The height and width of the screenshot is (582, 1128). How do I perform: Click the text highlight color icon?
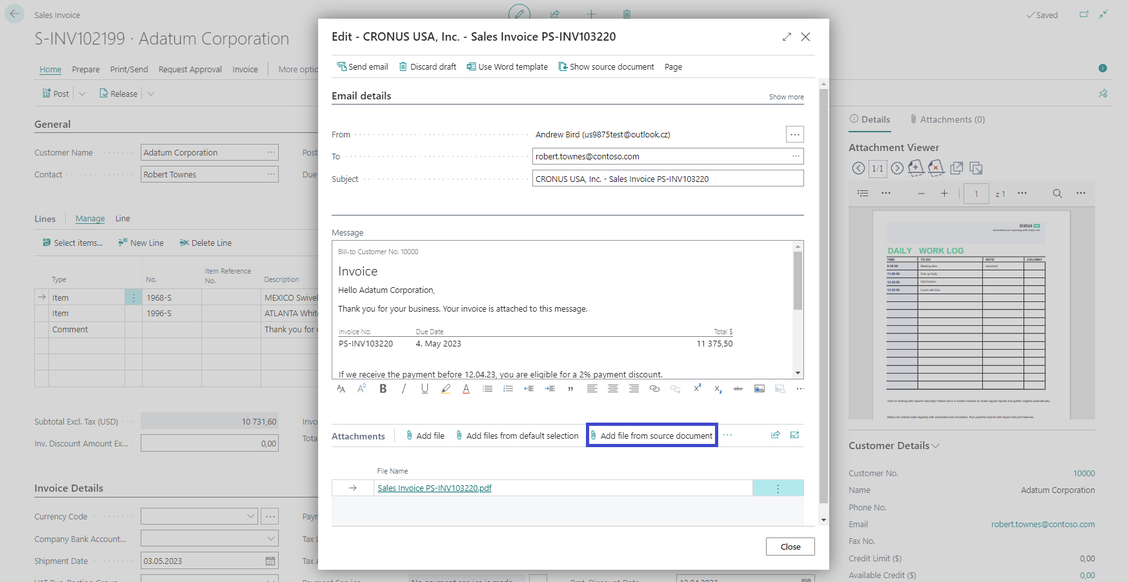(446, 388)
